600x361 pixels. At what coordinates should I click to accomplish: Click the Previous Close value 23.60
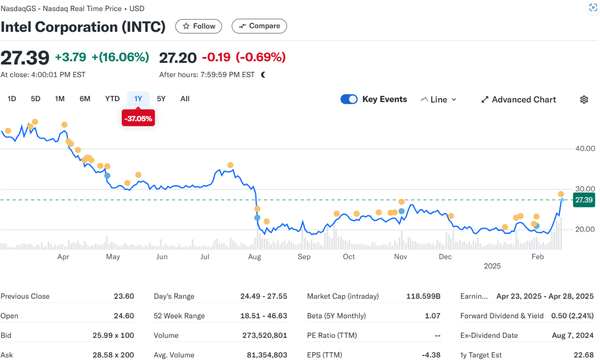124,296
